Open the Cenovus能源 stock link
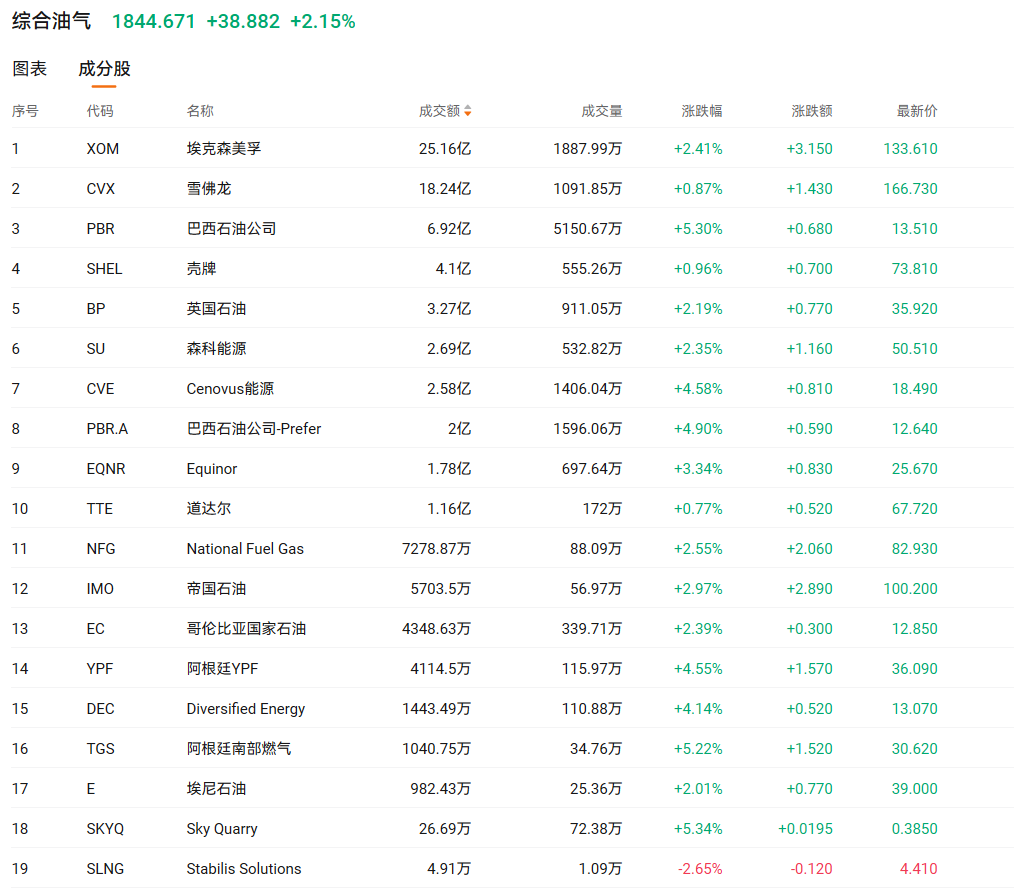 point(230,389)
